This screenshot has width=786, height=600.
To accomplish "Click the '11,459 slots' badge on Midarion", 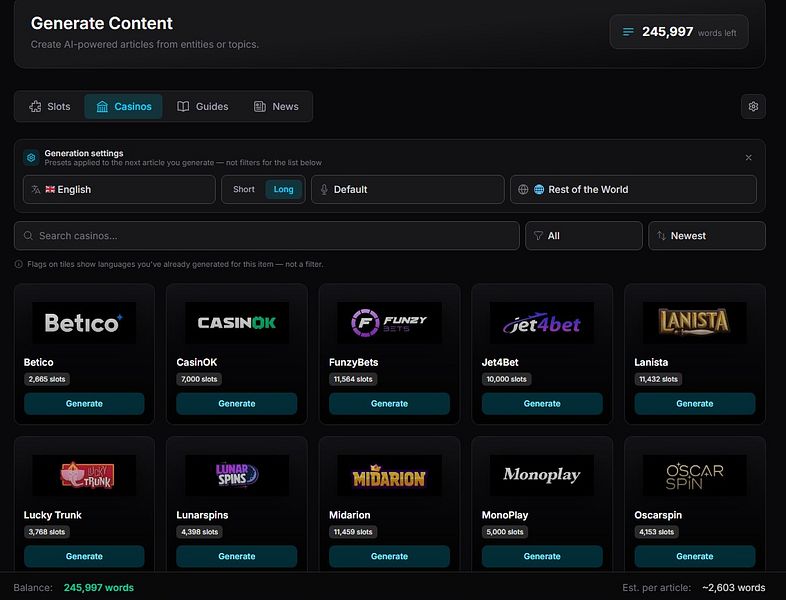I will pos(353,532).
